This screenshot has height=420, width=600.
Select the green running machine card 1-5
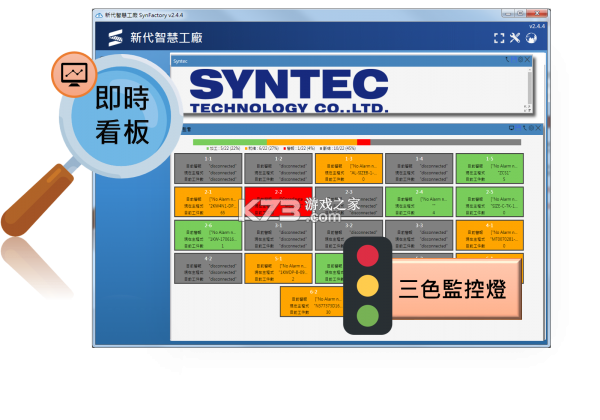[490, 169]
